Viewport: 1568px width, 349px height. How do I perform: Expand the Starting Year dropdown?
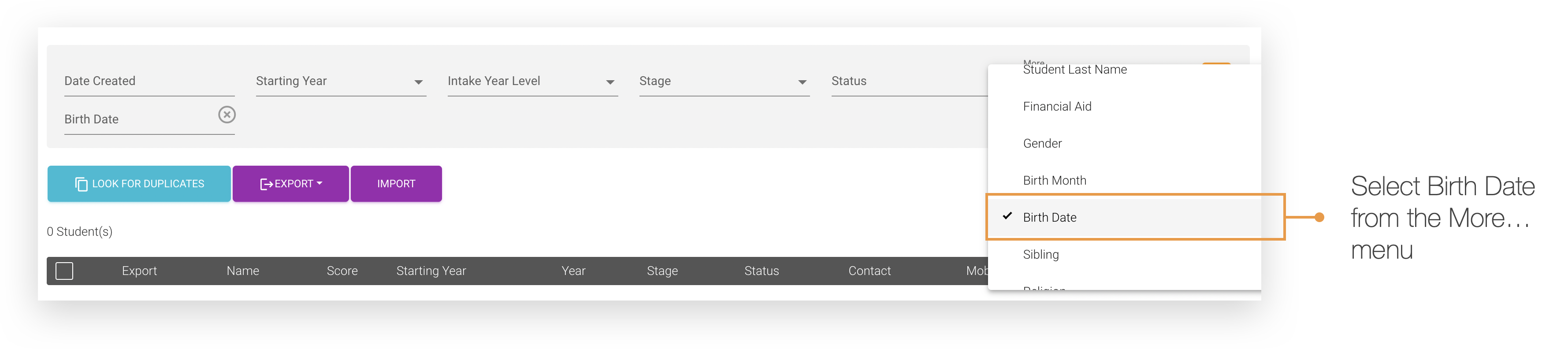click(418, 82)
